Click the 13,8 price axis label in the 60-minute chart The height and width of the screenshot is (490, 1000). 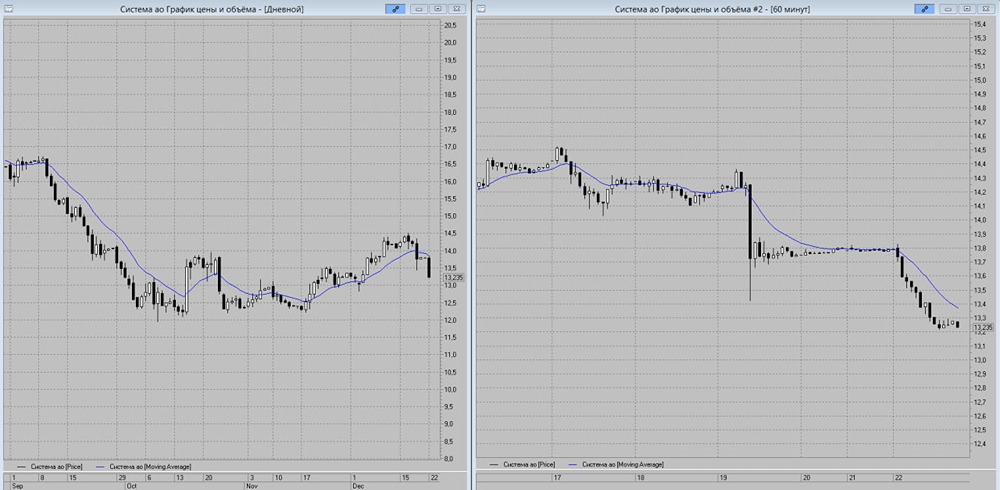pyautogui.click(x=979, y=248)
